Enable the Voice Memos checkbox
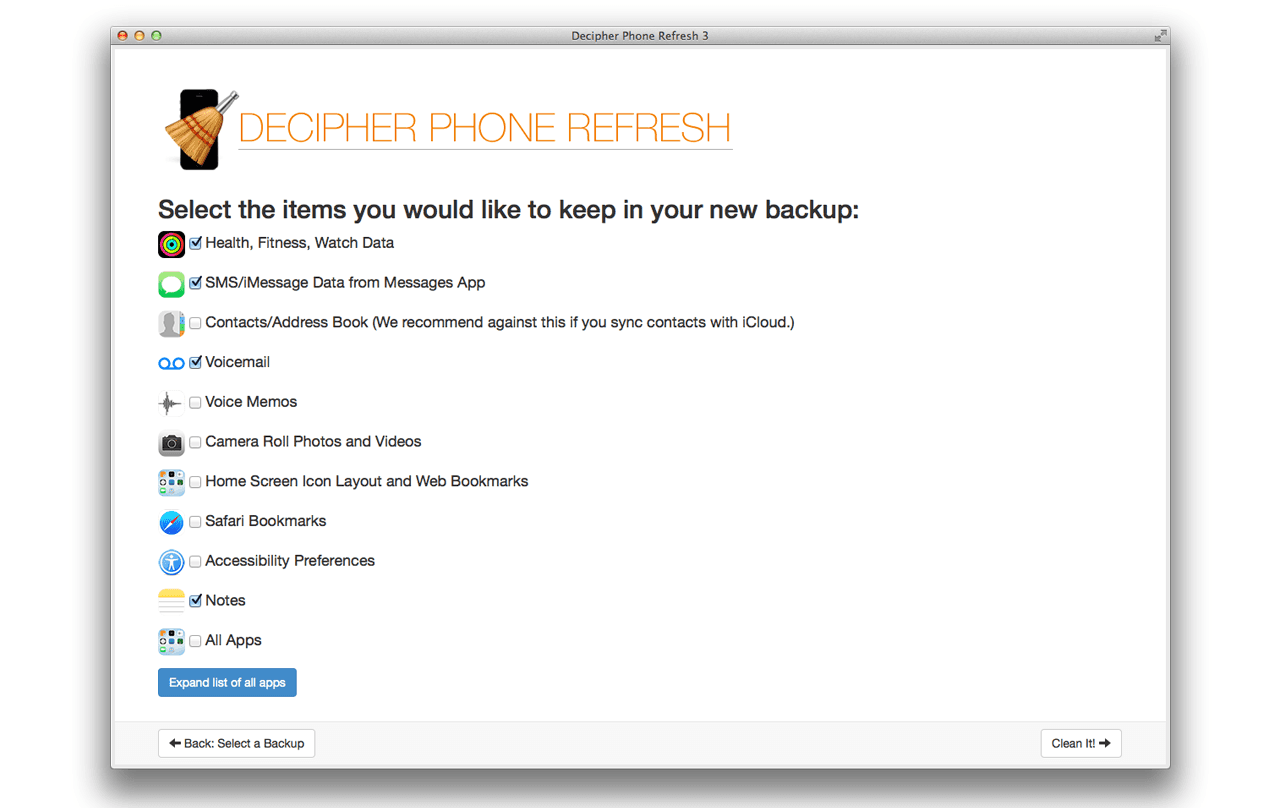Screen dimensions: 1270x808 [196, 403]
